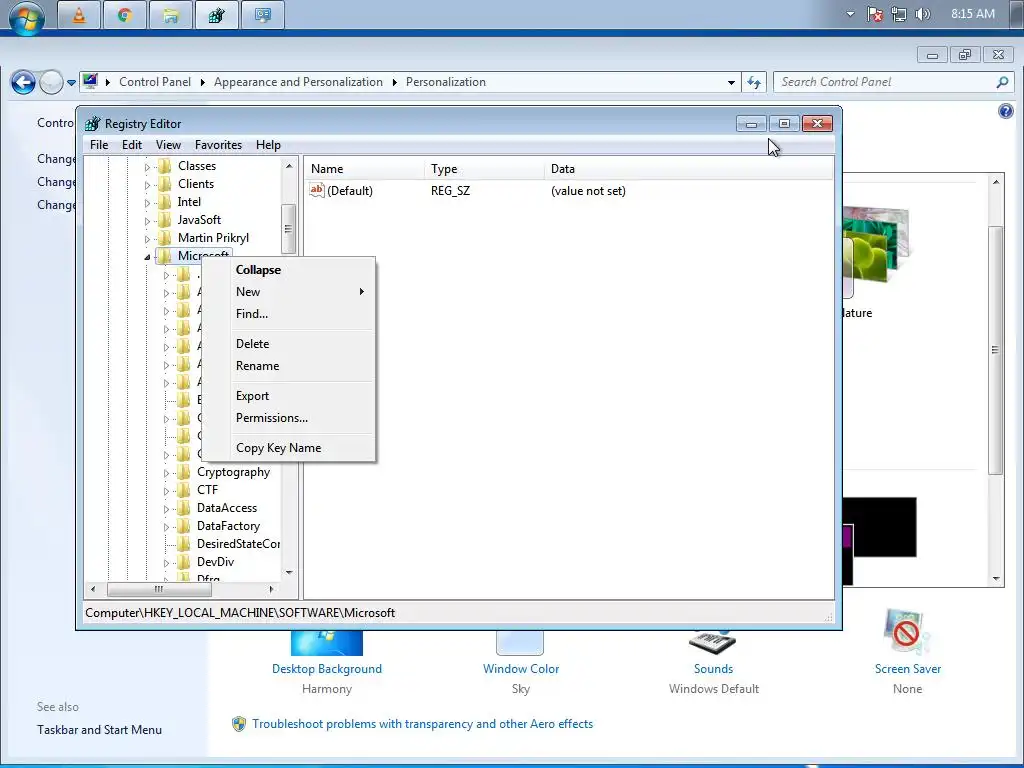This screenshot has height=768, width=1024.
Task: Select the DesiredStateCon registry key
Action: [238, 544]
